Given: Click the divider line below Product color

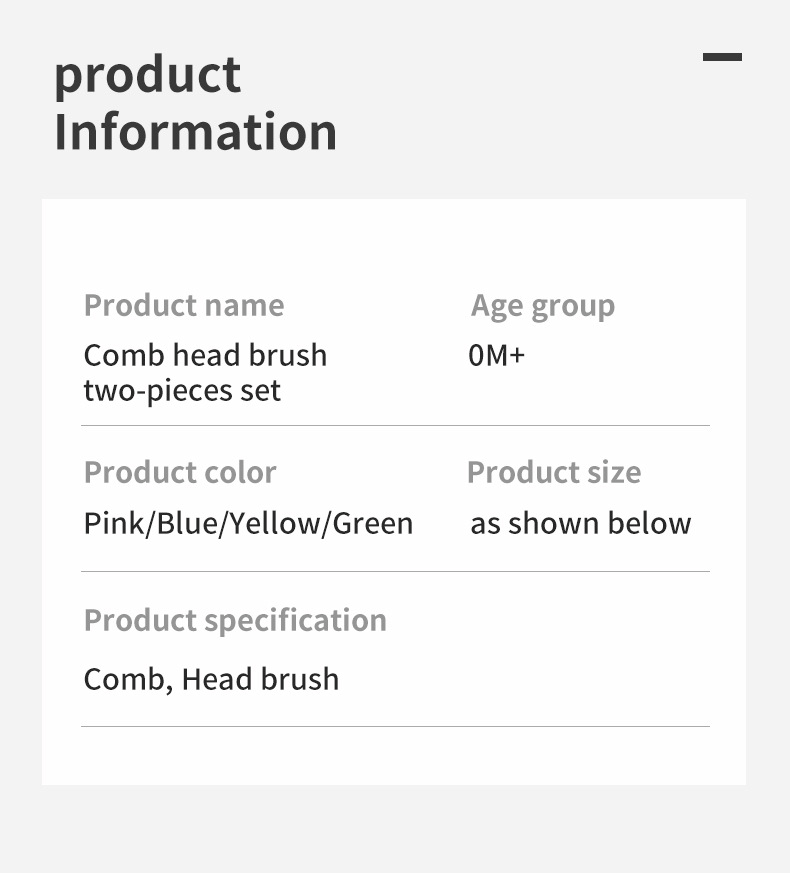Looking at the screenshot, I should click(x=395, y=572).
